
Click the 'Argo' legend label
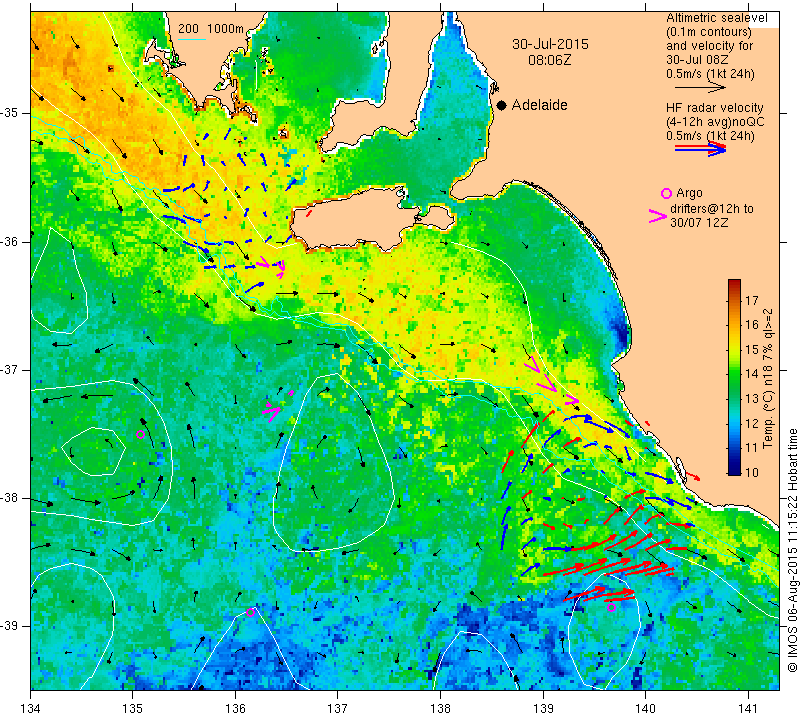point(689,193)
